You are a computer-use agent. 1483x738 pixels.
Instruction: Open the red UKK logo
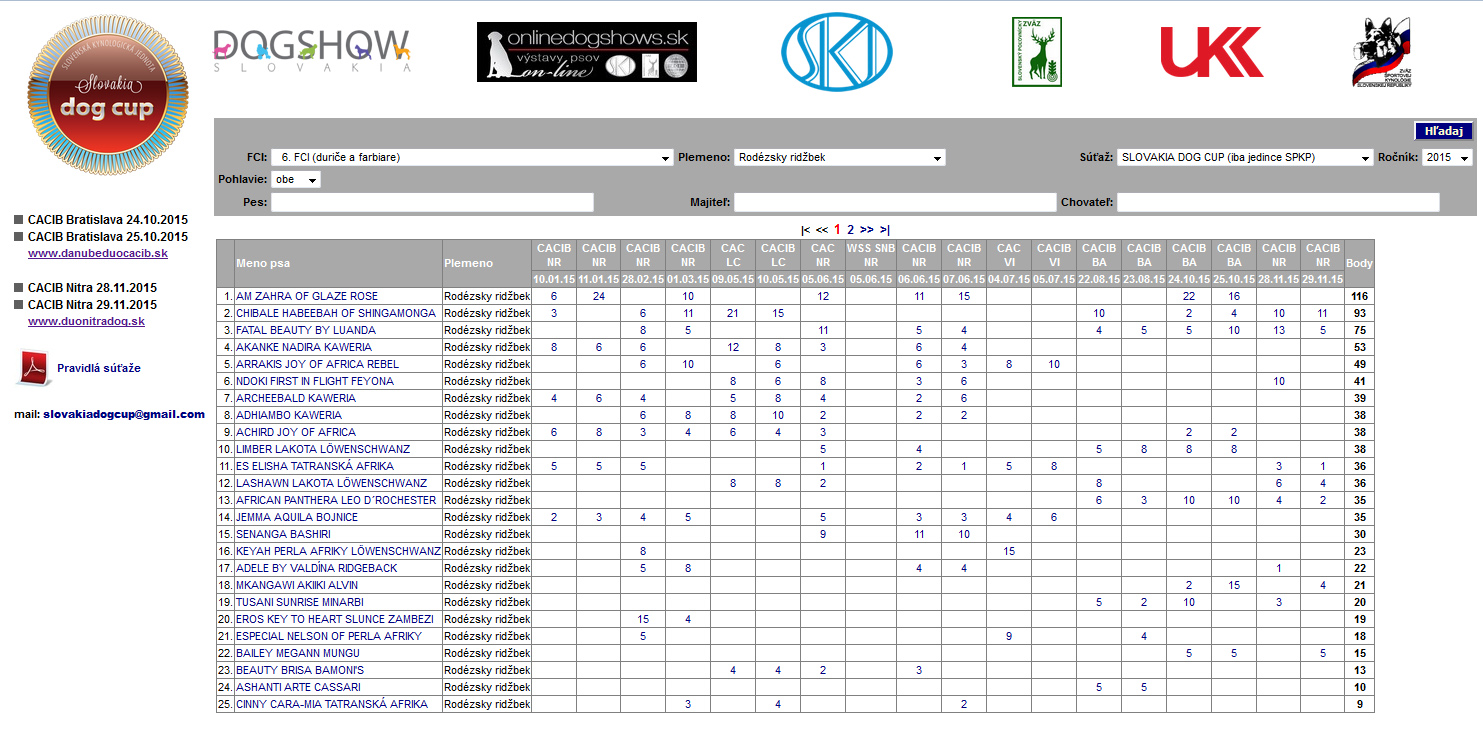pos(1212,52)
